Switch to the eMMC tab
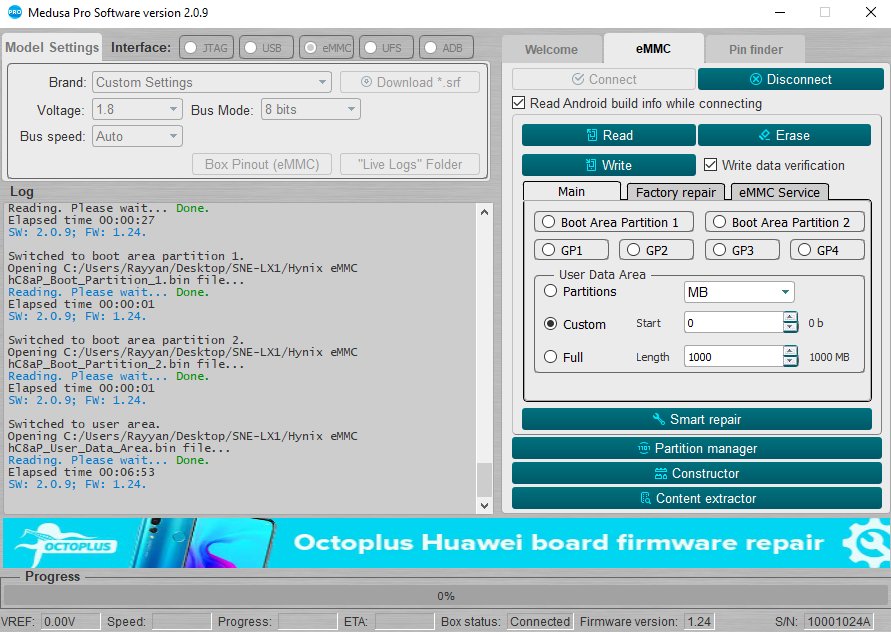The width and height of the screenshot is (891, 632). 653,49
